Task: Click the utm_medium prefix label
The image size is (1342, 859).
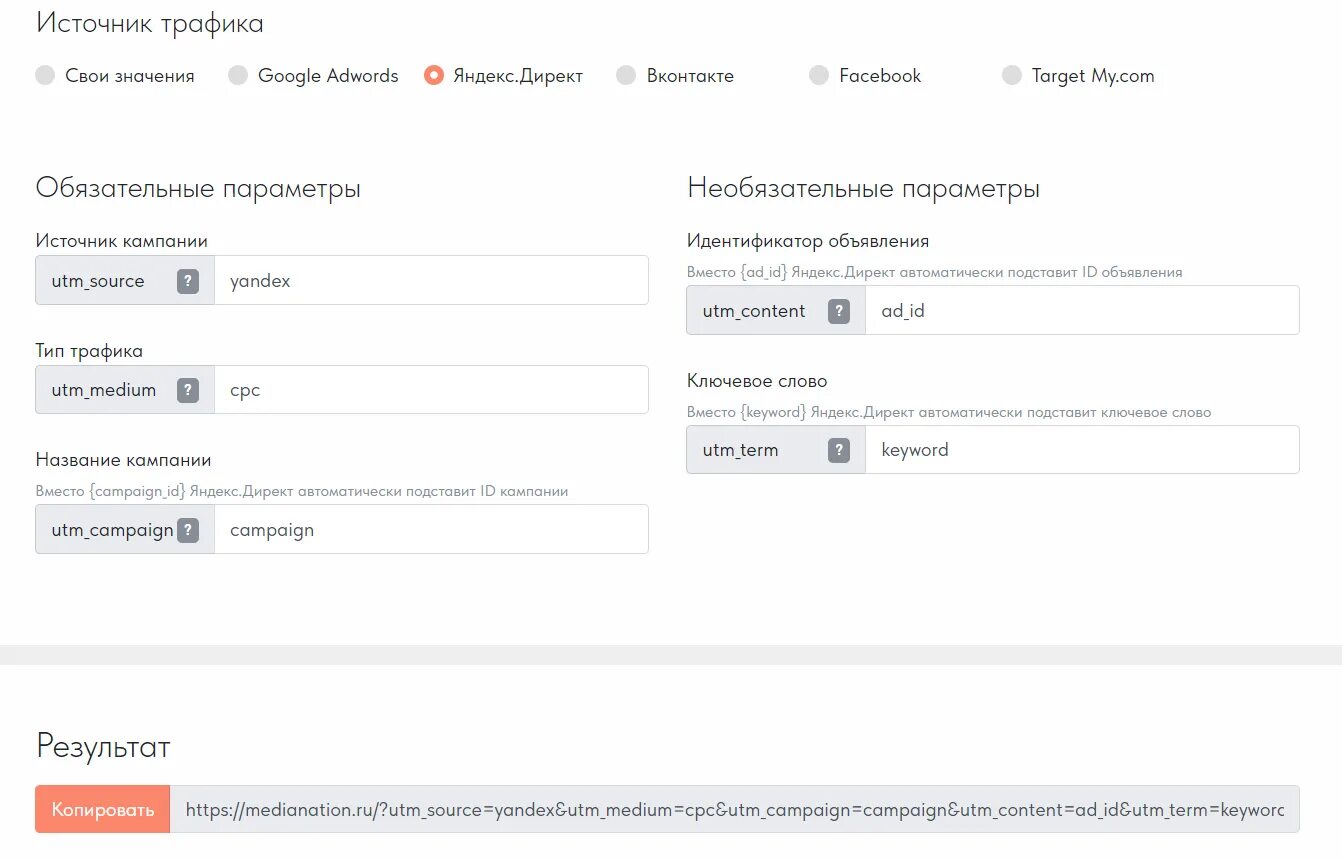Action: coord(104,390)
